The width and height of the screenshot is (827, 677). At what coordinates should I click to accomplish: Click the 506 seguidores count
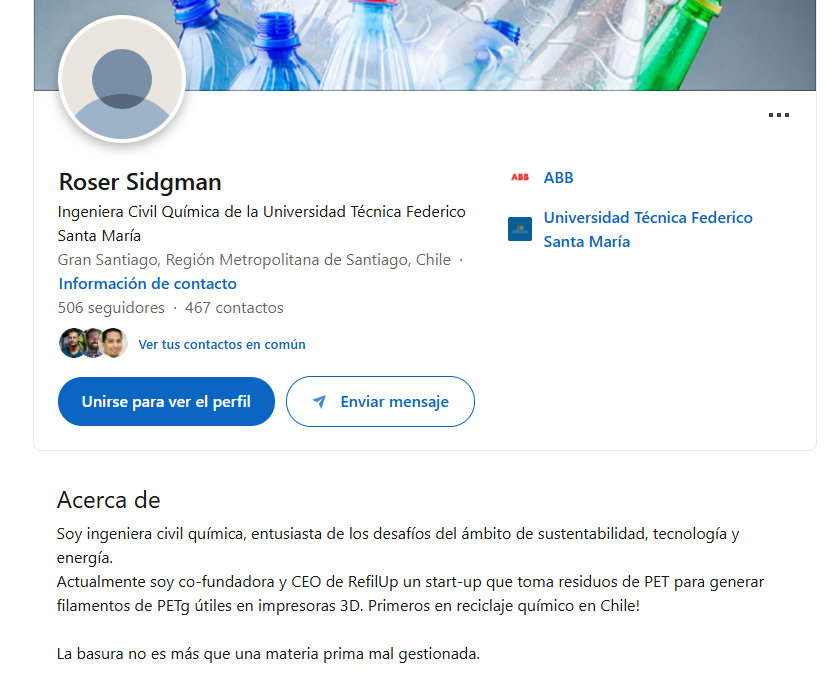click(111, 308)
